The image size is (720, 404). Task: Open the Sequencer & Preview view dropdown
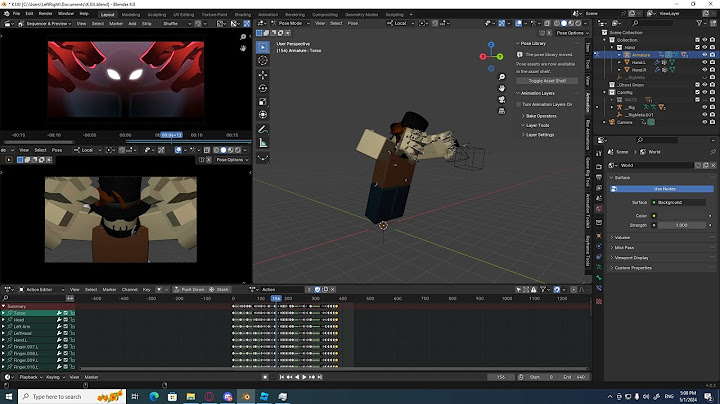pyautogui.click(x=45, y=23)
